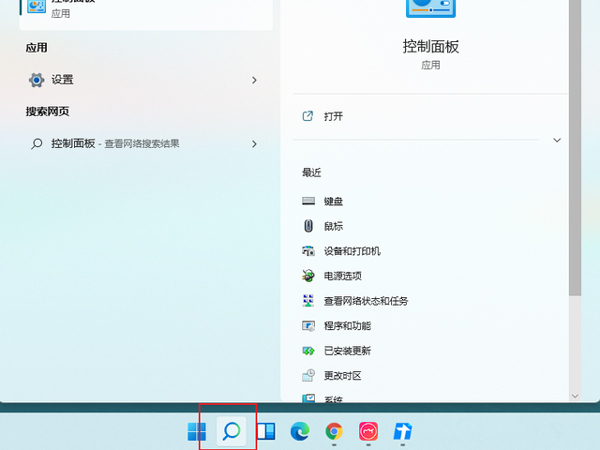This screenshot has width=600, height=450.
Task: Open 程序和功能 from recent items
Action: coord(346,326)
